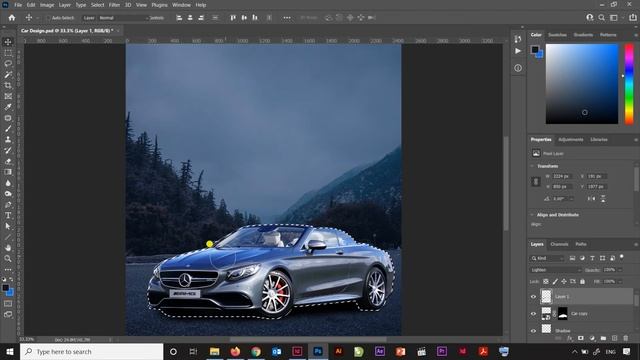
Task: Switch to the Adjustments tab
Action: (571, 140)
